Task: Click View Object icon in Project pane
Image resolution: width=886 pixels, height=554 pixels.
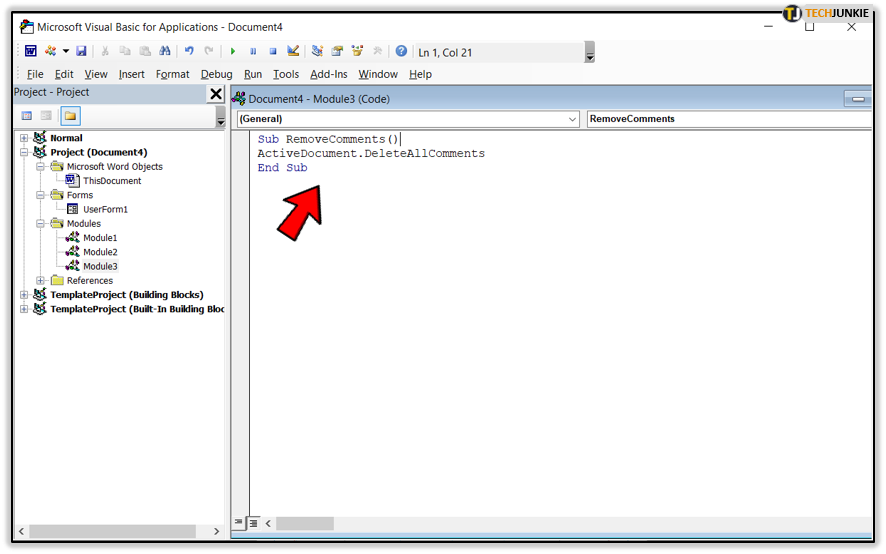Action: (x=46, y=116)
